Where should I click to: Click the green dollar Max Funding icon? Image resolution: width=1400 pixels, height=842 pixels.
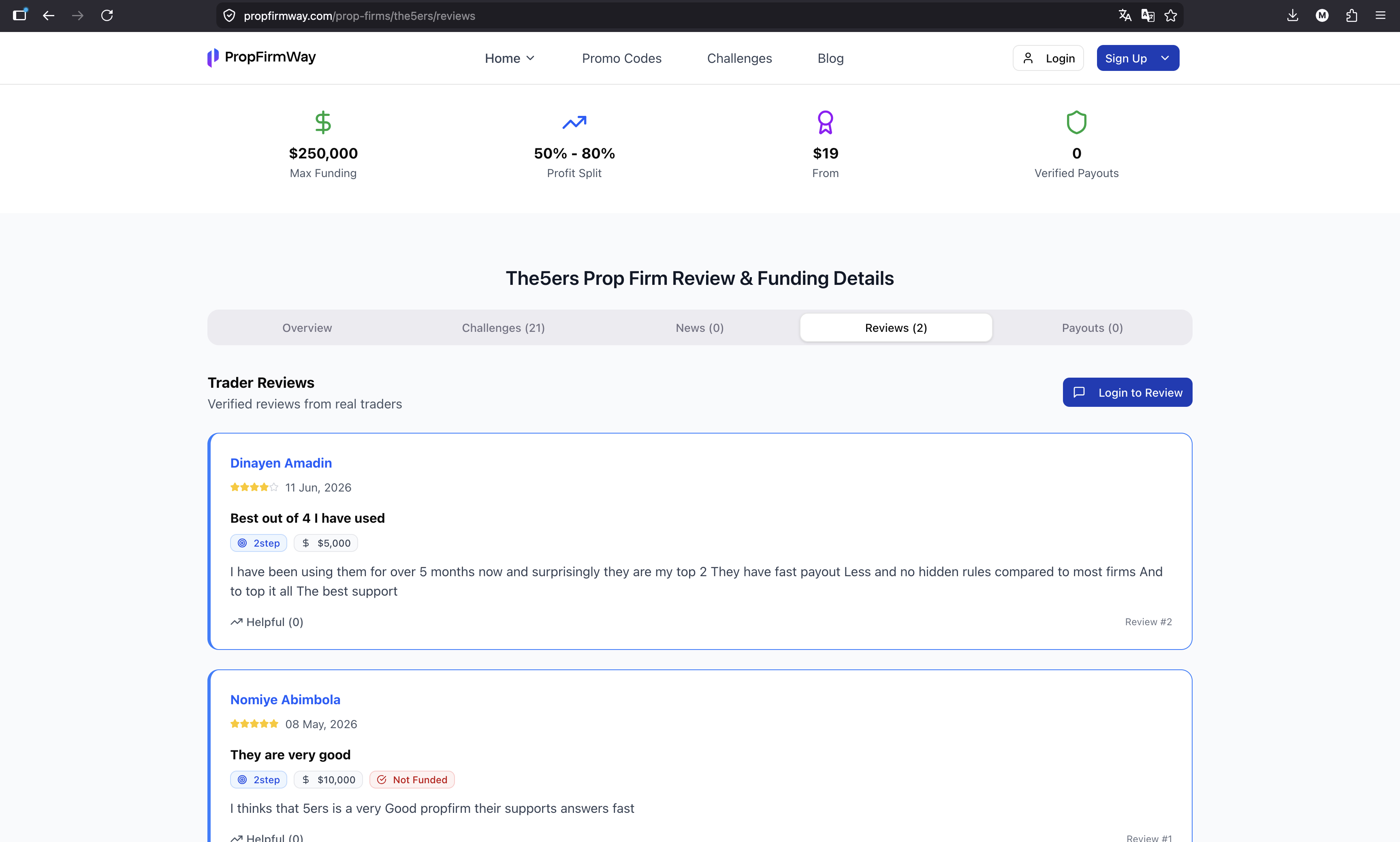(x=323, y=122)
